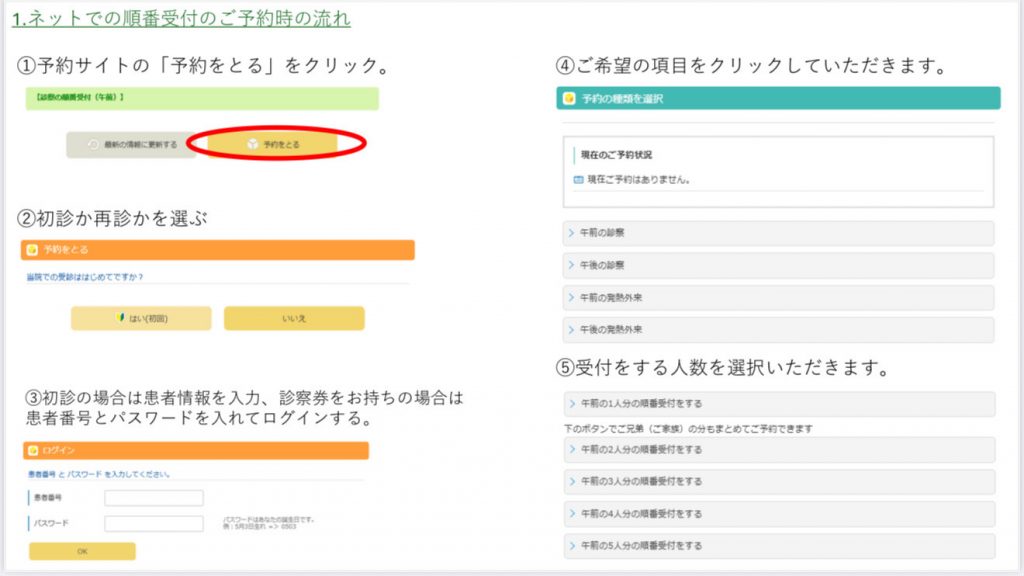Viewport: 1024px width, 576px height.
Task: Click the icon in the 予約の種類を選択 header
Action: 569,98
